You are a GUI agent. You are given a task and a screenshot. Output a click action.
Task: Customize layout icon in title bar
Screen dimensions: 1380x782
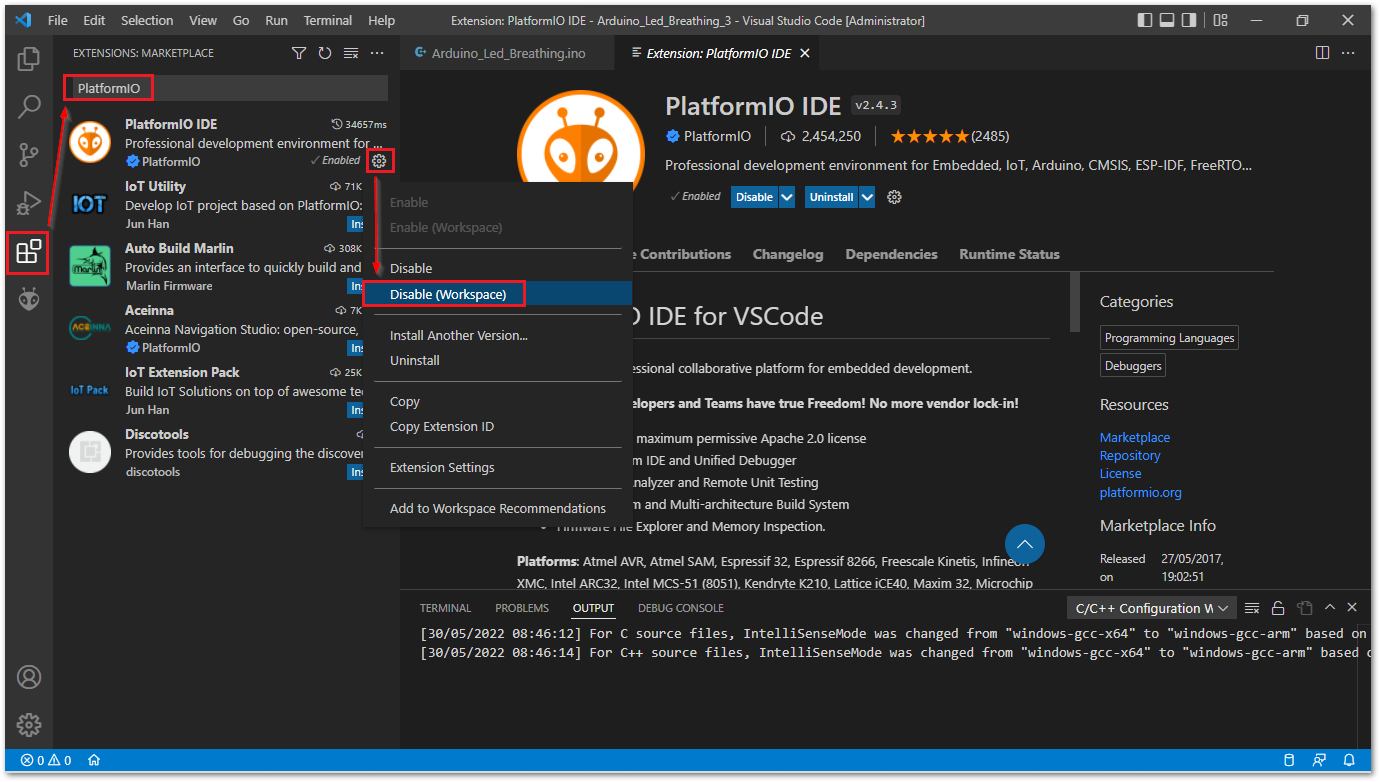tap(1220, 20)
